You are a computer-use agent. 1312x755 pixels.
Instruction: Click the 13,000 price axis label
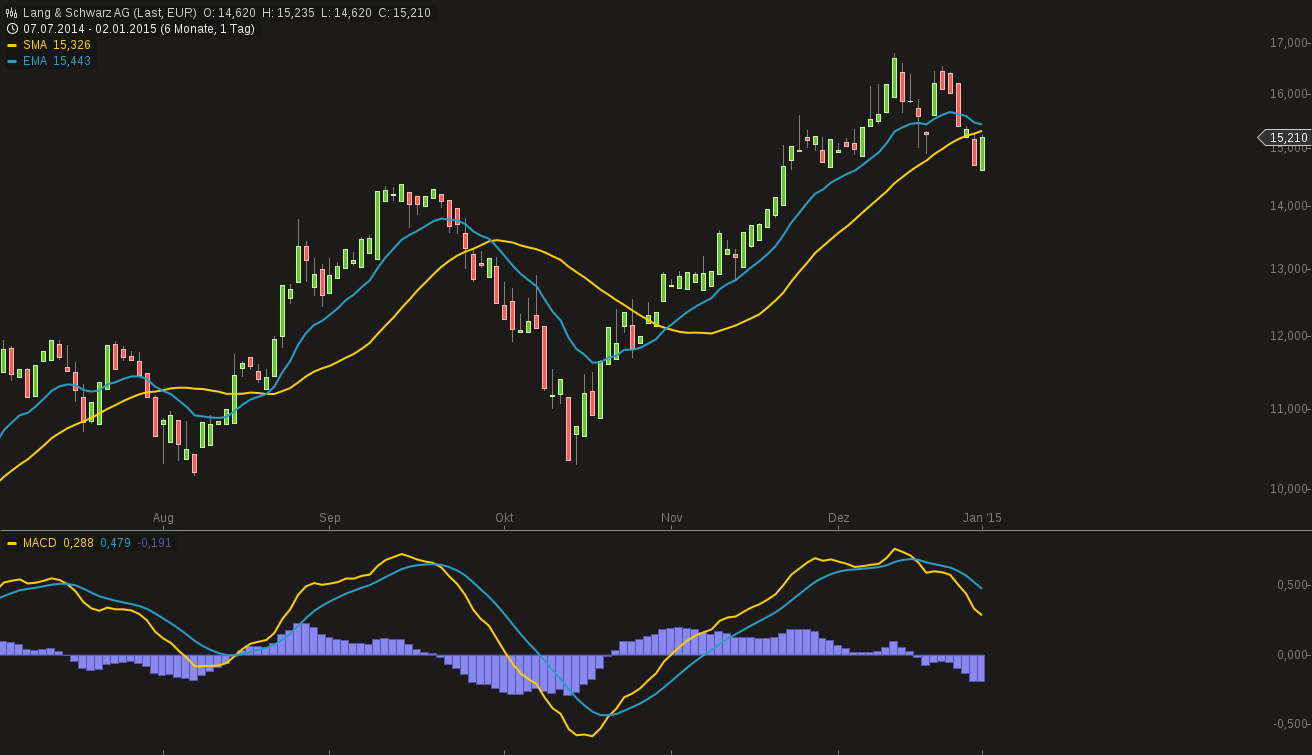coord(1287,269)
